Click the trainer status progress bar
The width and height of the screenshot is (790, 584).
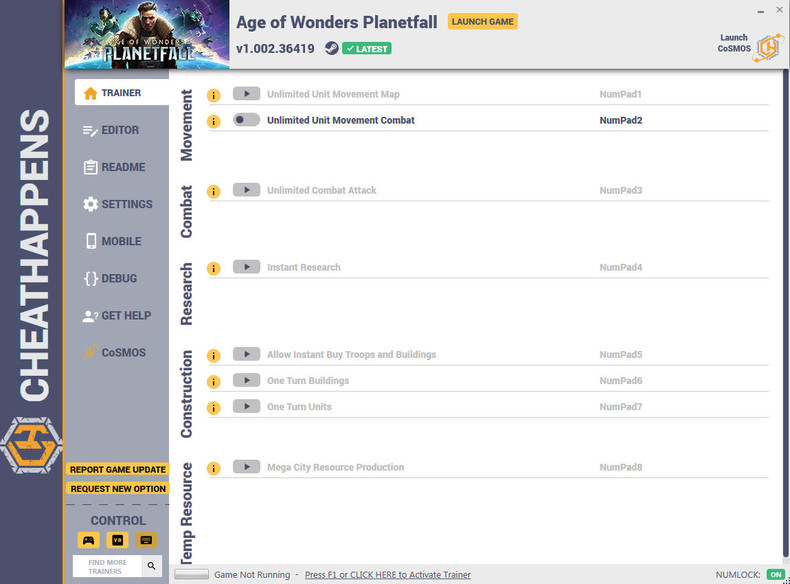(x=191, y=574)
